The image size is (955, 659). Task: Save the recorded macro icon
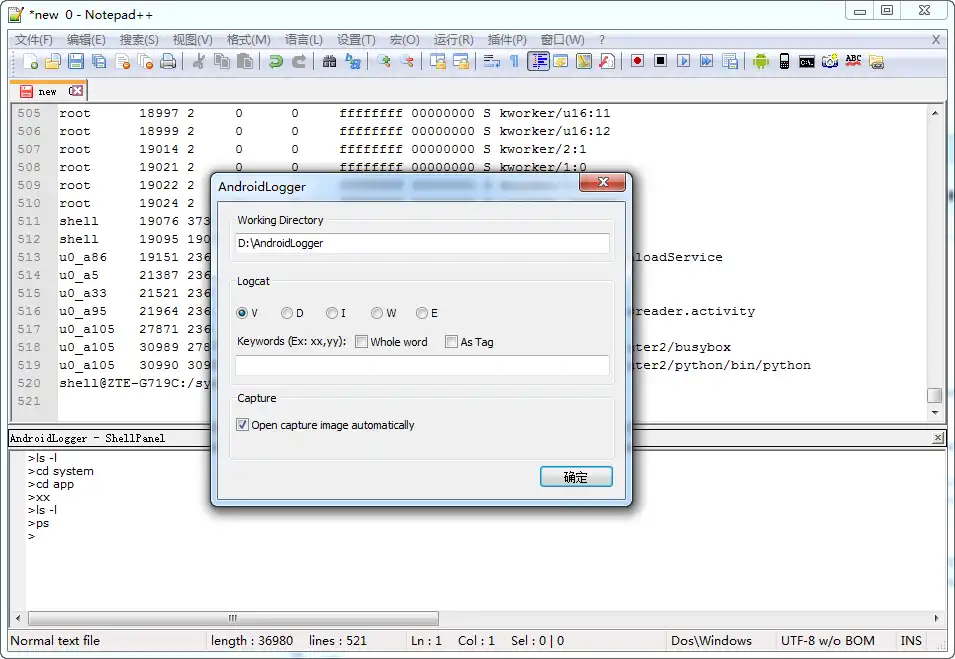(730, 62)
